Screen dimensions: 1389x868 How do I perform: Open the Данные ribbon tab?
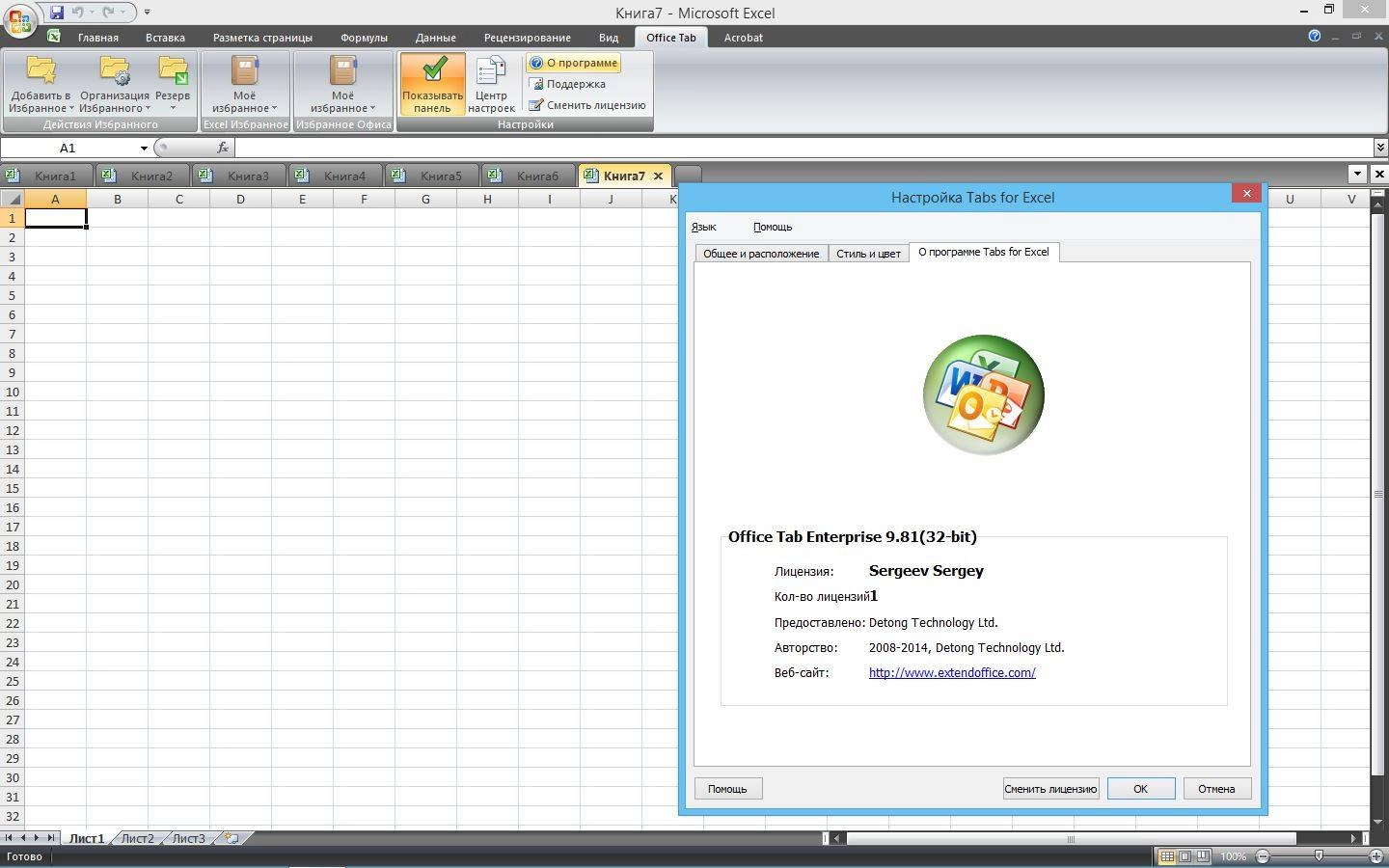435,38
